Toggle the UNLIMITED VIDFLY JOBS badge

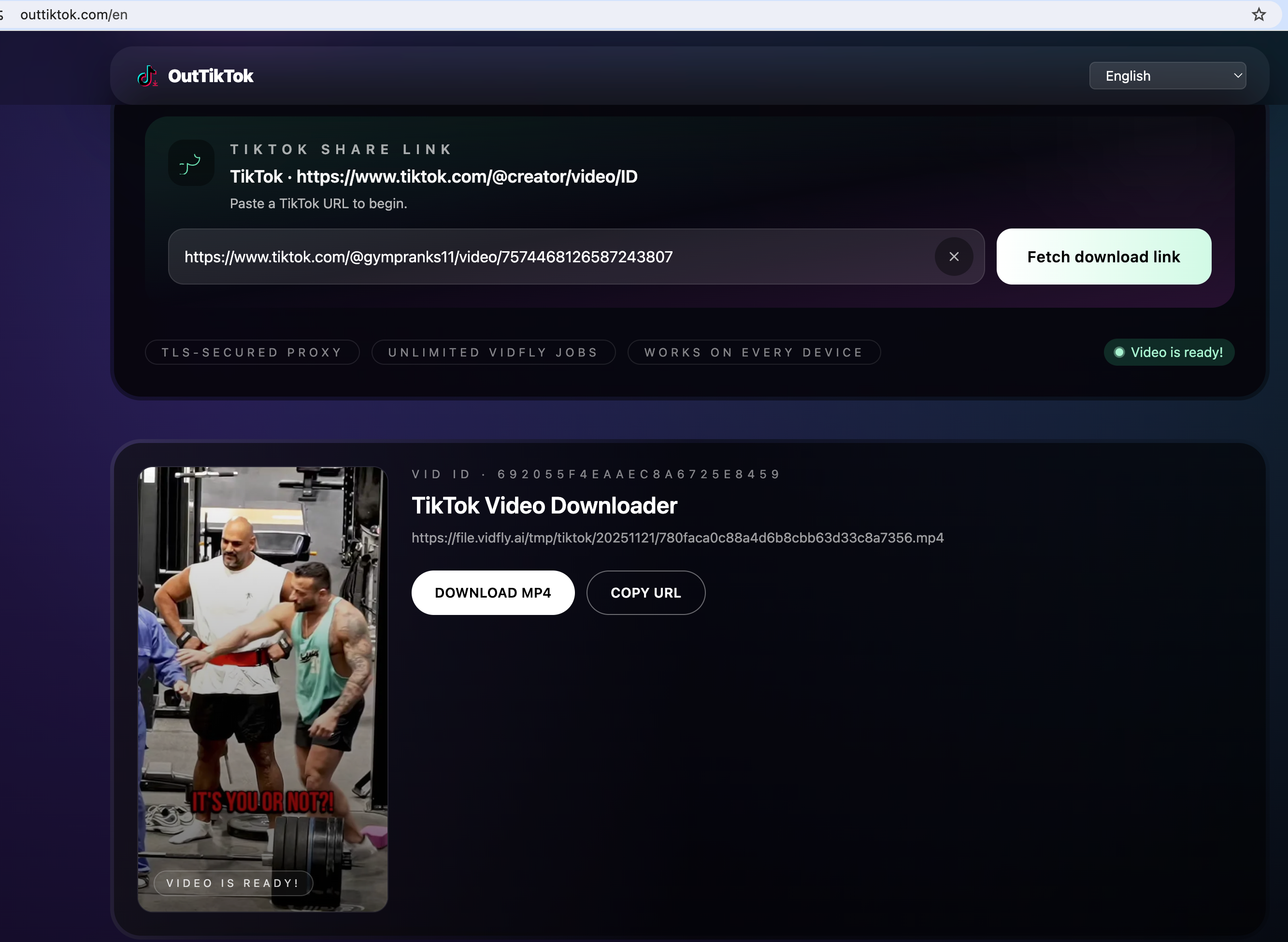point(493,352)
